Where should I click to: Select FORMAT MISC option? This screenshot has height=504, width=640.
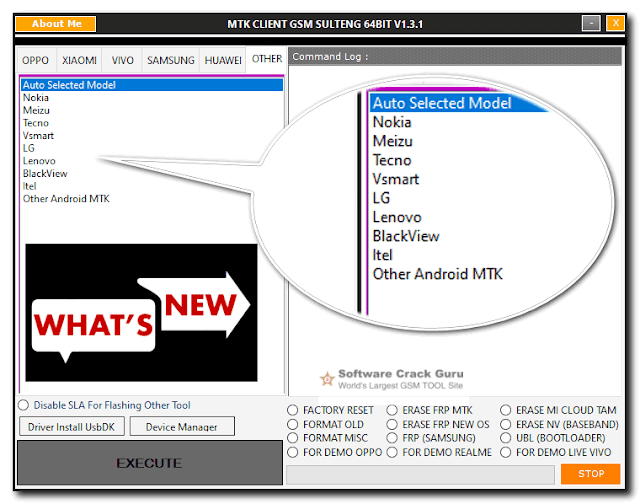pyautogui.click(x=327, y=438)
